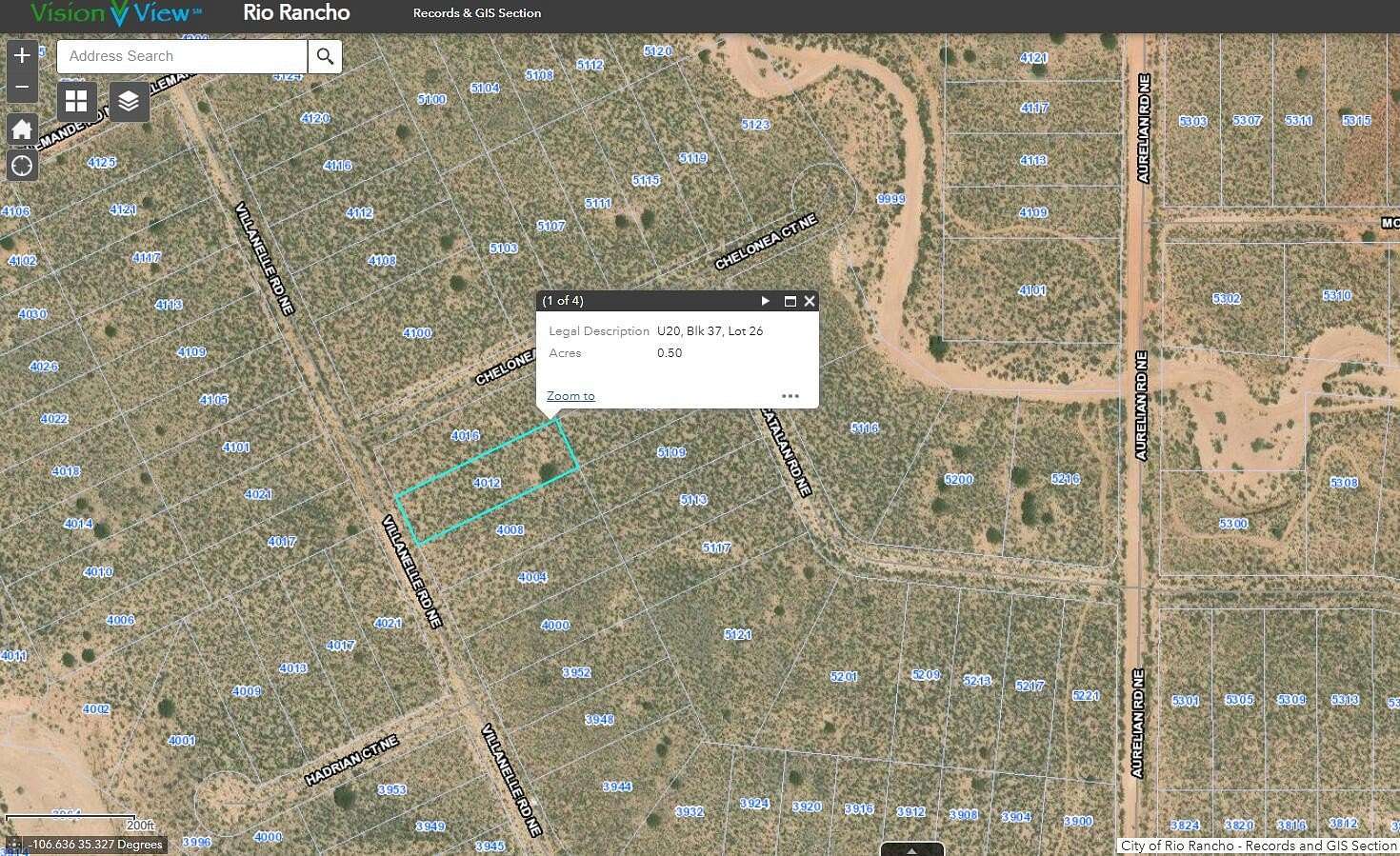This screenshot has height=856, width=1400.
Task: Click the Vision View logo
Action: pos(116,13)
